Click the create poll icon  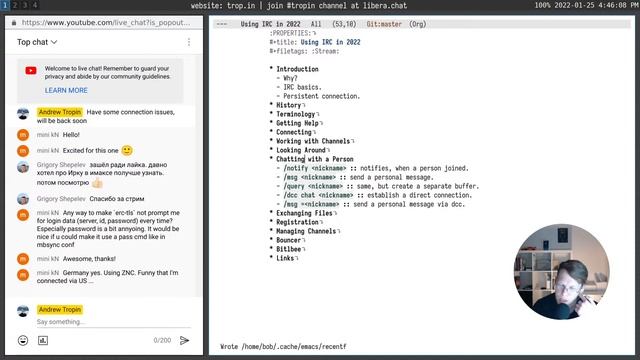click(x=43, y=340)
